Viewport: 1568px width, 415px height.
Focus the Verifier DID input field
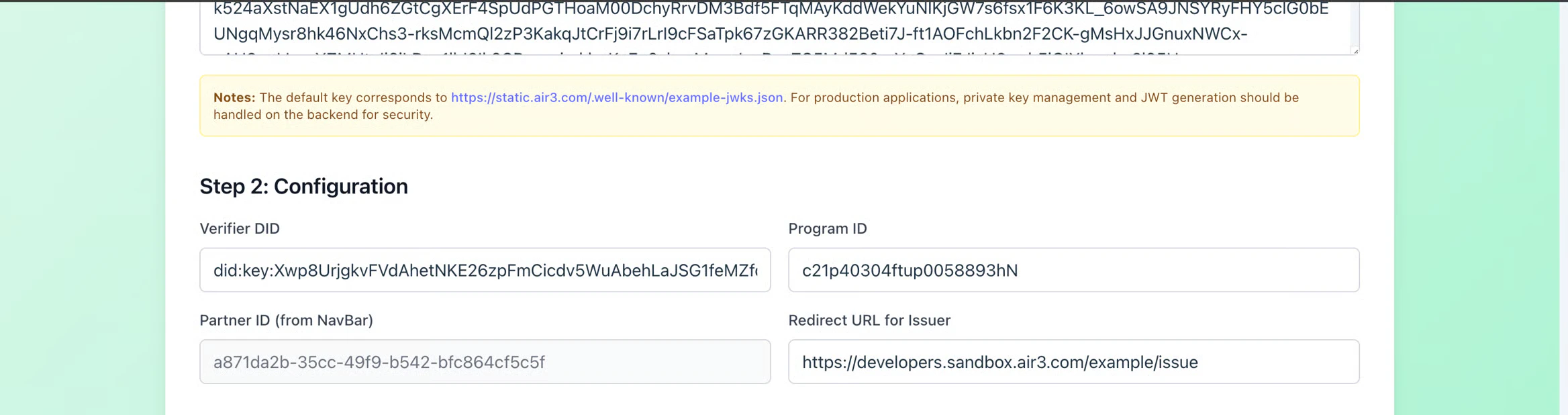click(x=485, y=270)
